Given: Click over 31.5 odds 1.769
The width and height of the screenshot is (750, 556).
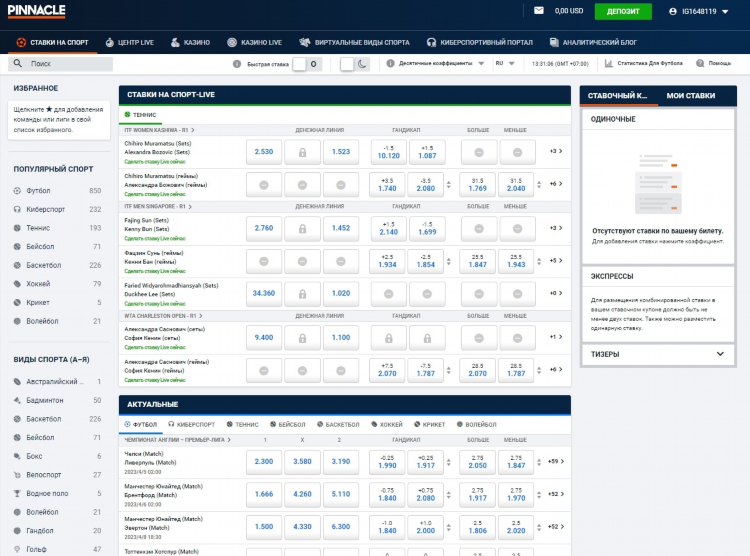Looking at the screenshot, I should [x=477, y=185].
